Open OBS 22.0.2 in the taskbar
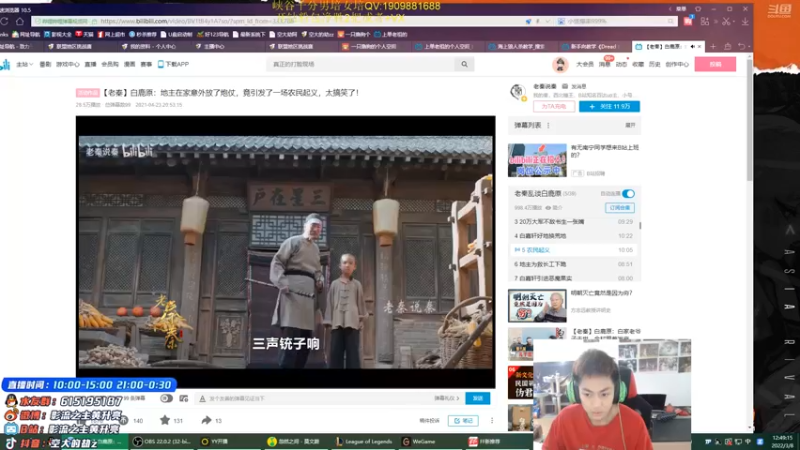The width and height of the screenshot is (800, 450). pos(162,441)
